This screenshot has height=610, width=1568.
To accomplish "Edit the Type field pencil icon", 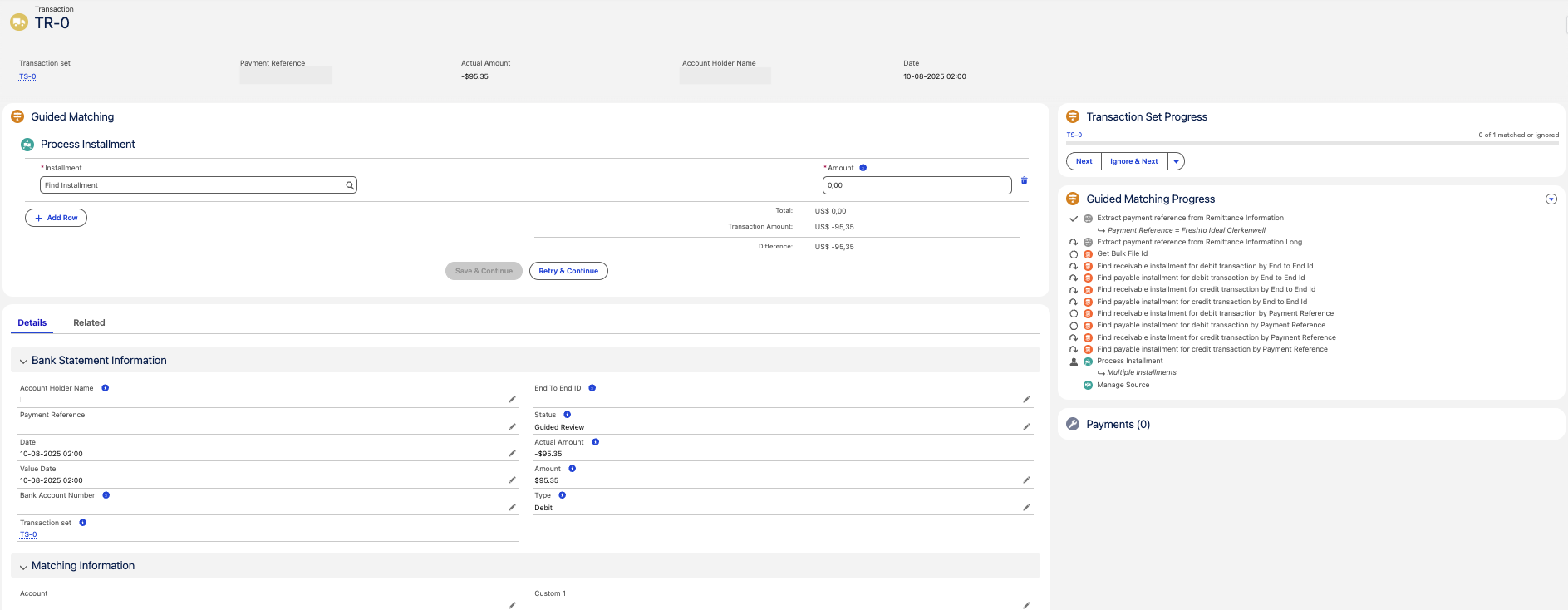I will point(1026,508).
